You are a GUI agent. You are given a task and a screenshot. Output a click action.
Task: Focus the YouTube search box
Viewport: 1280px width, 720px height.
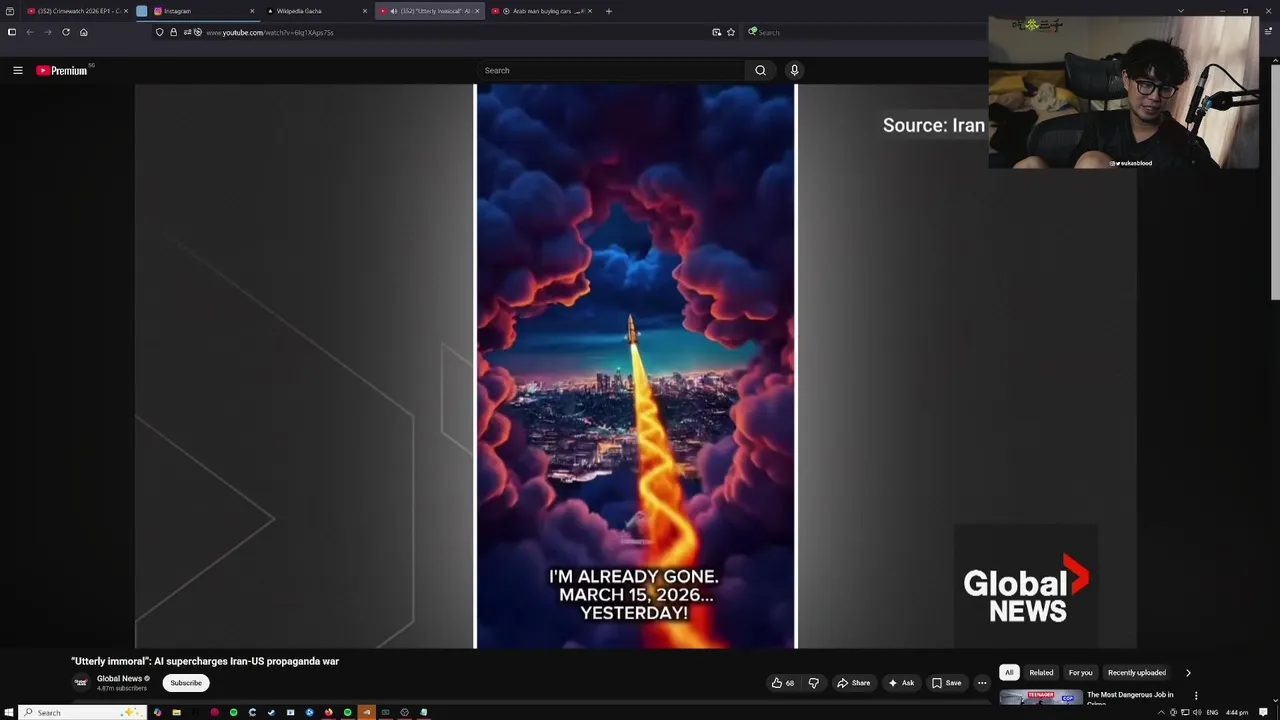click(x=611, y=70)
